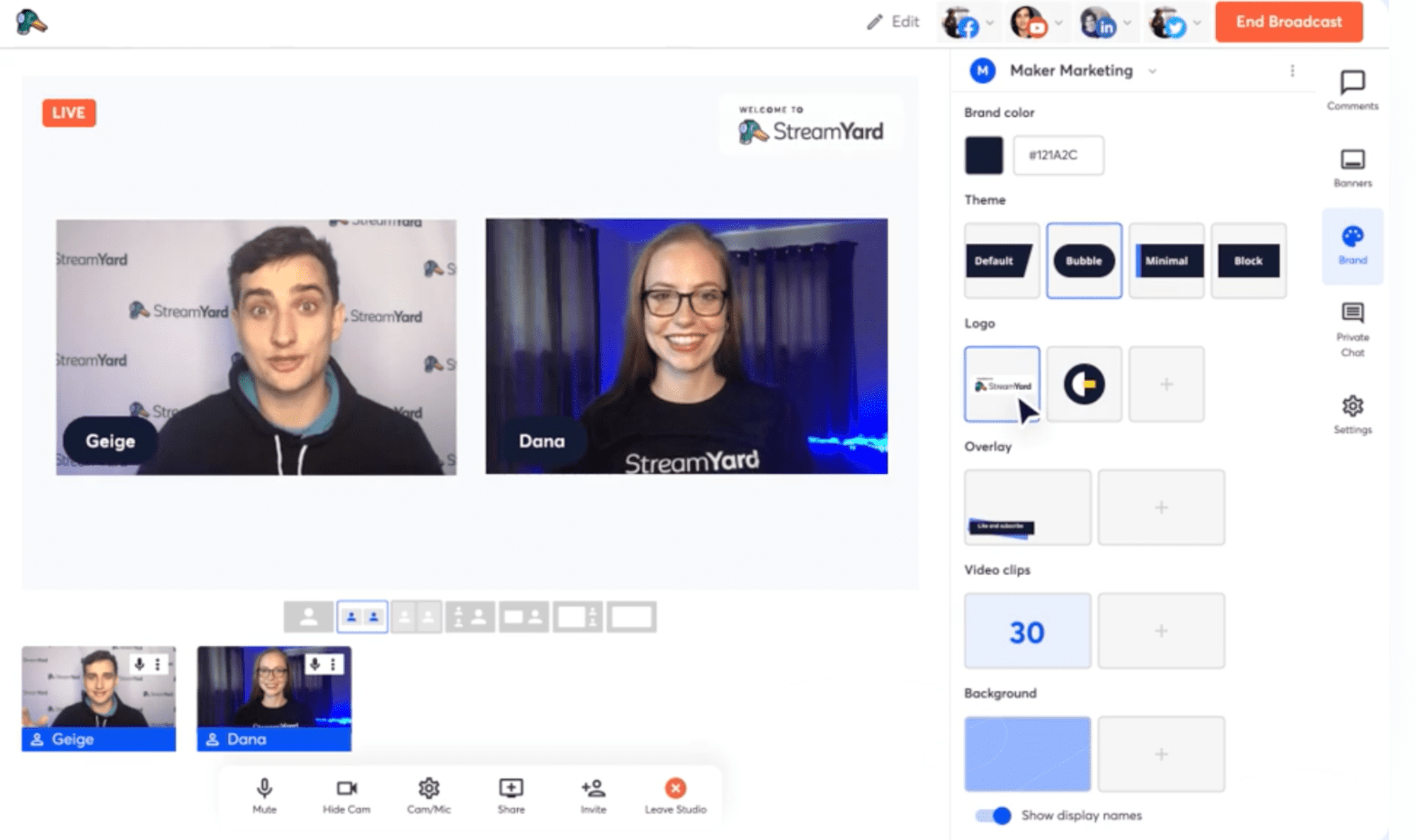Add a new overlay with plus tile
Image resolution: width=1416 pixels, height=840 pixels.
pos(1161,507)
